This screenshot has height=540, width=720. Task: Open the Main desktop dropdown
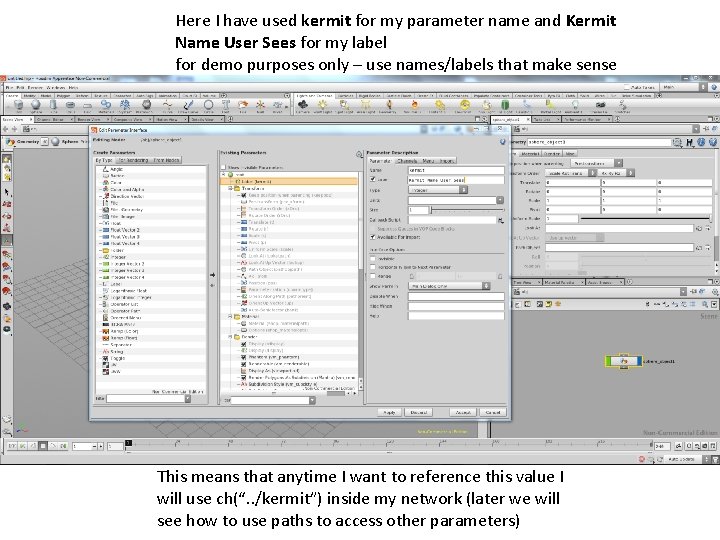pyautogui.click(x=683, y=87)
